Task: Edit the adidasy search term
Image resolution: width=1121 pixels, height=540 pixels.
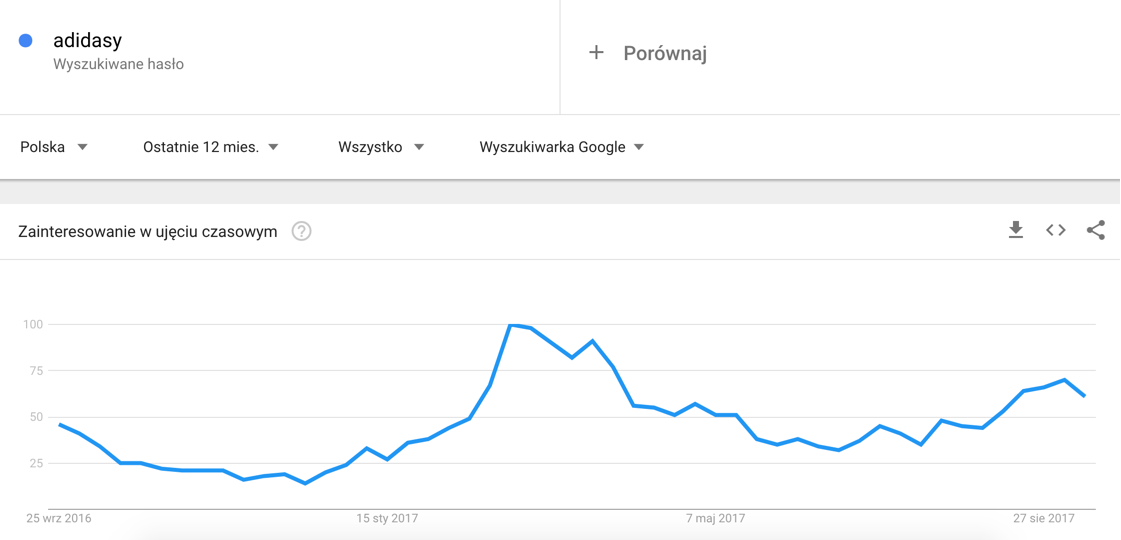Action: pos(87,41)
